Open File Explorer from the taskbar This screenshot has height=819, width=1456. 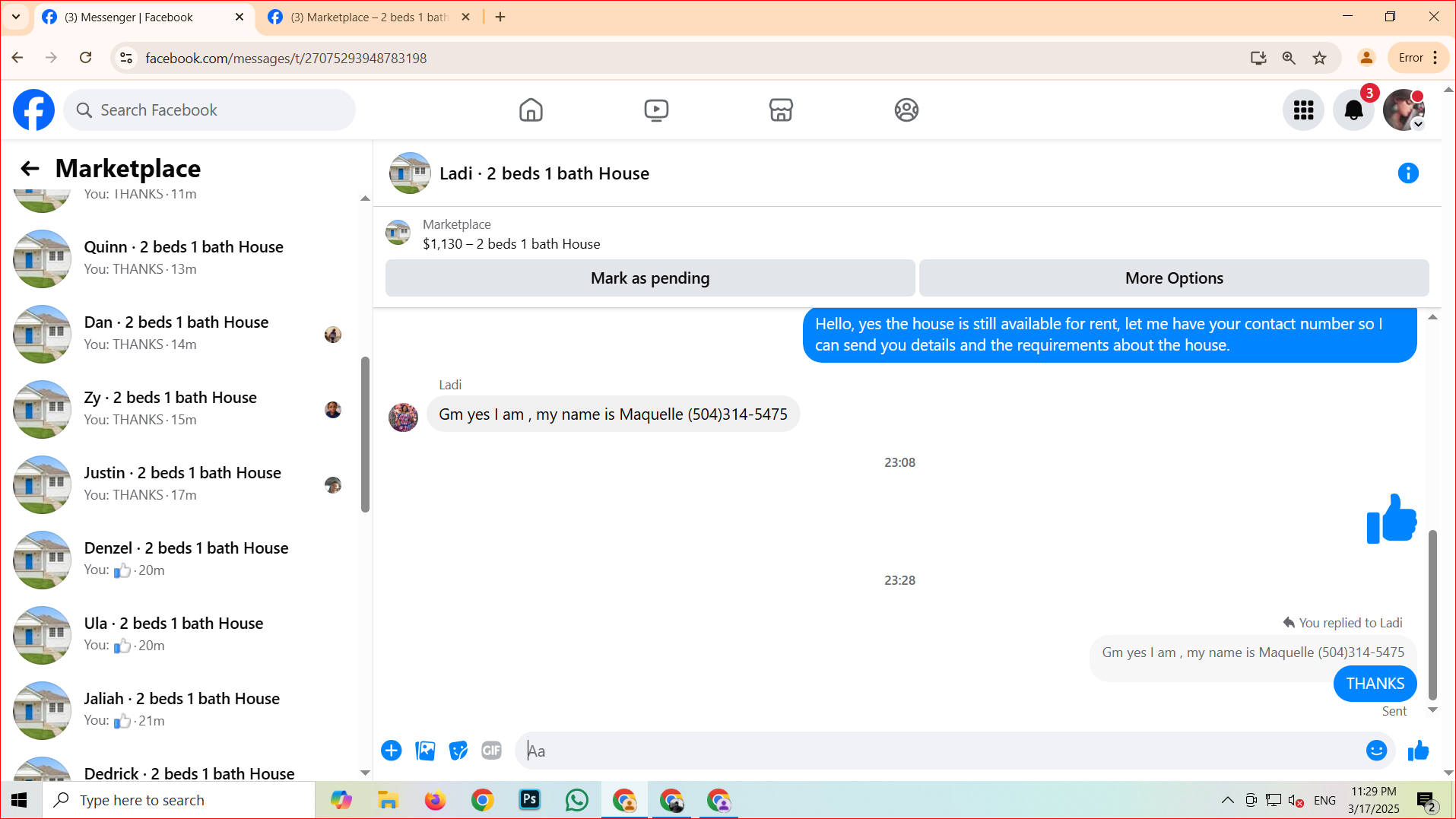click(x=388, y=801)
